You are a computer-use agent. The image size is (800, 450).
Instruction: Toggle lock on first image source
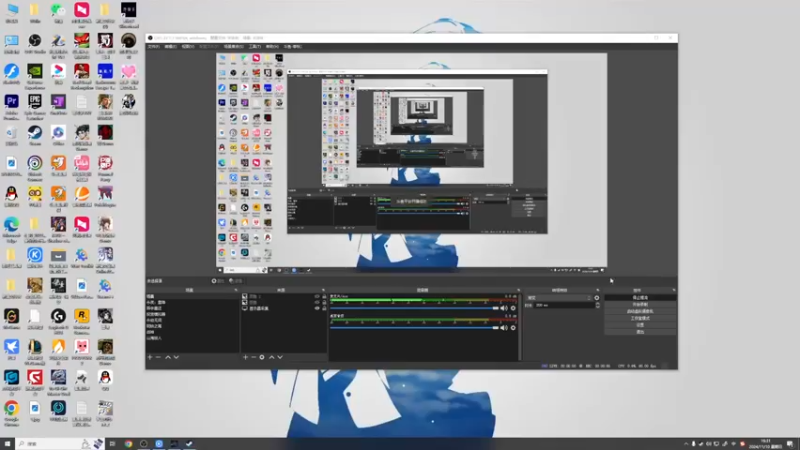(324, 296)
